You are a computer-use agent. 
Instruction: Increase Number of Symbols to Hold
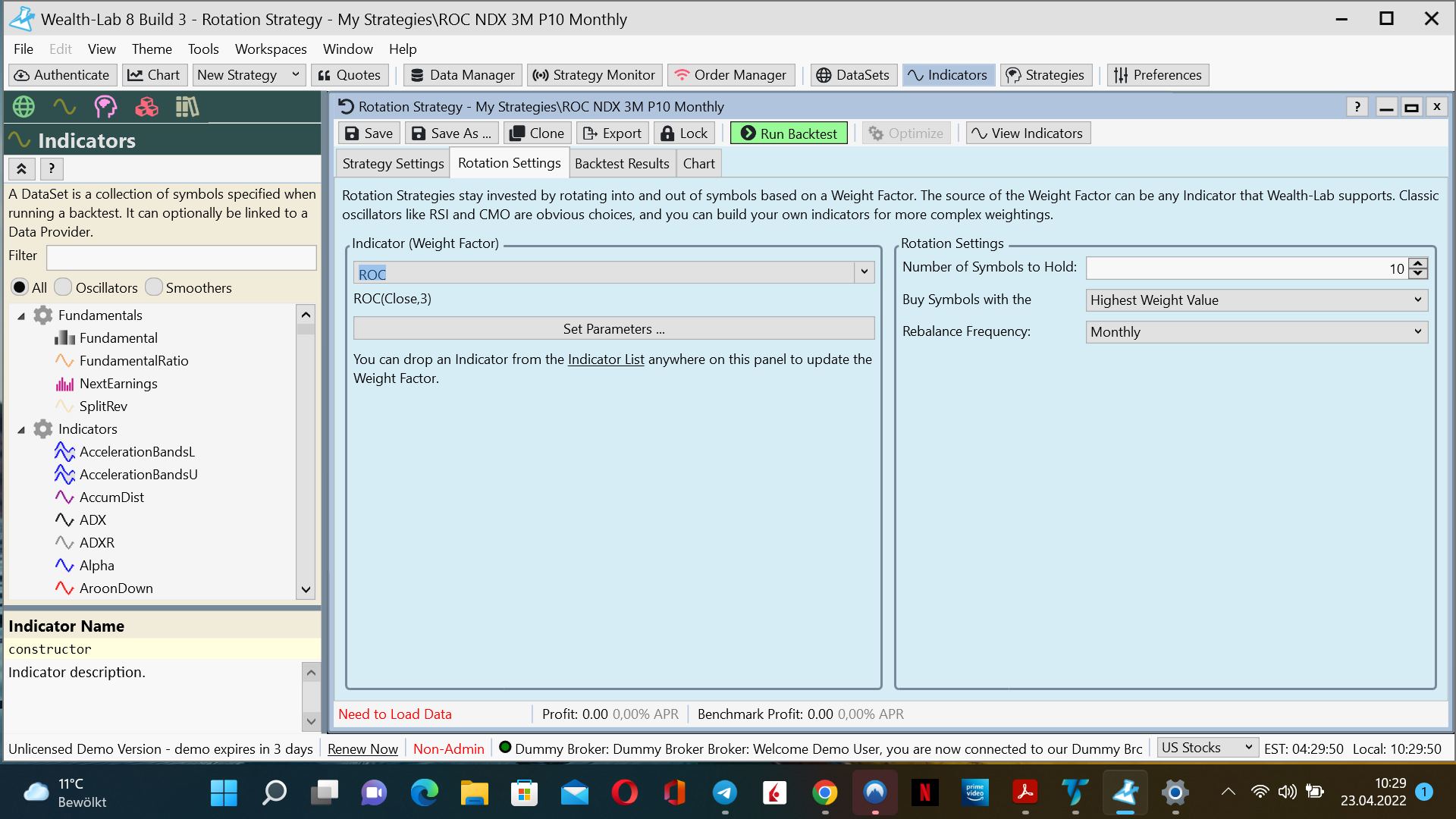[1418, 263]
